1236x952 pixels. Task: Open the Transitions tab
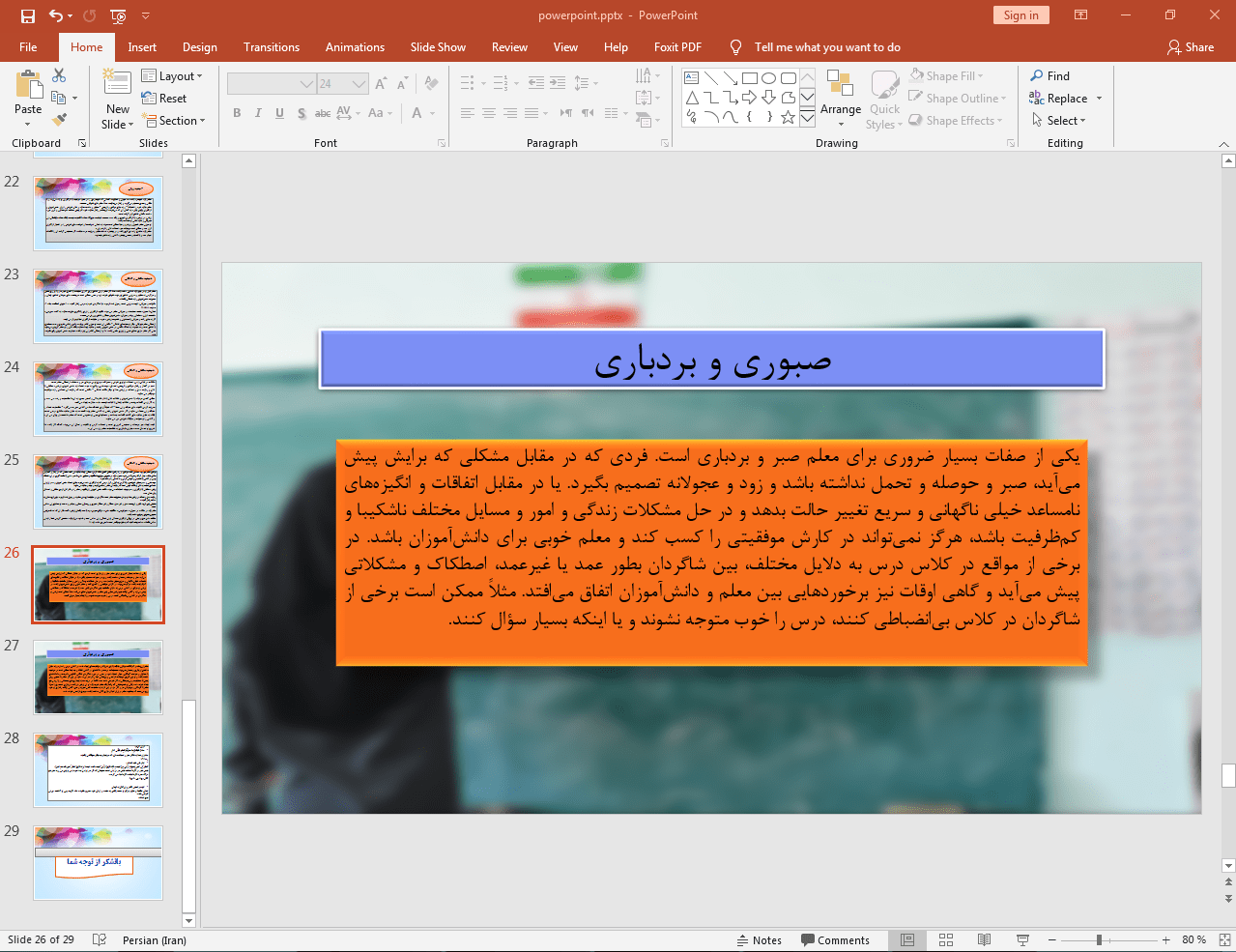[x=272, y=47]
